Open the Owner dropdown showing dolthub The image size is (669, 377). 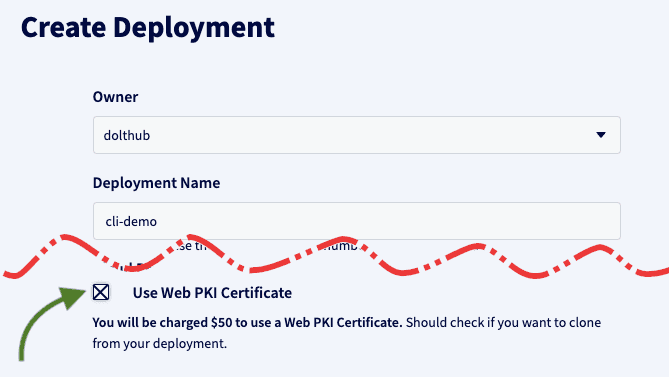click(x=357, y=135)
